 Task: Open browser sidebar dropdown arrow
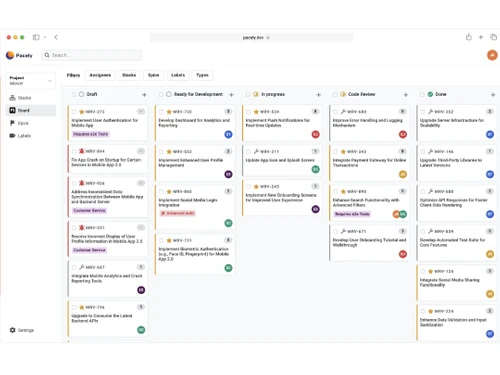coord(45,37)
